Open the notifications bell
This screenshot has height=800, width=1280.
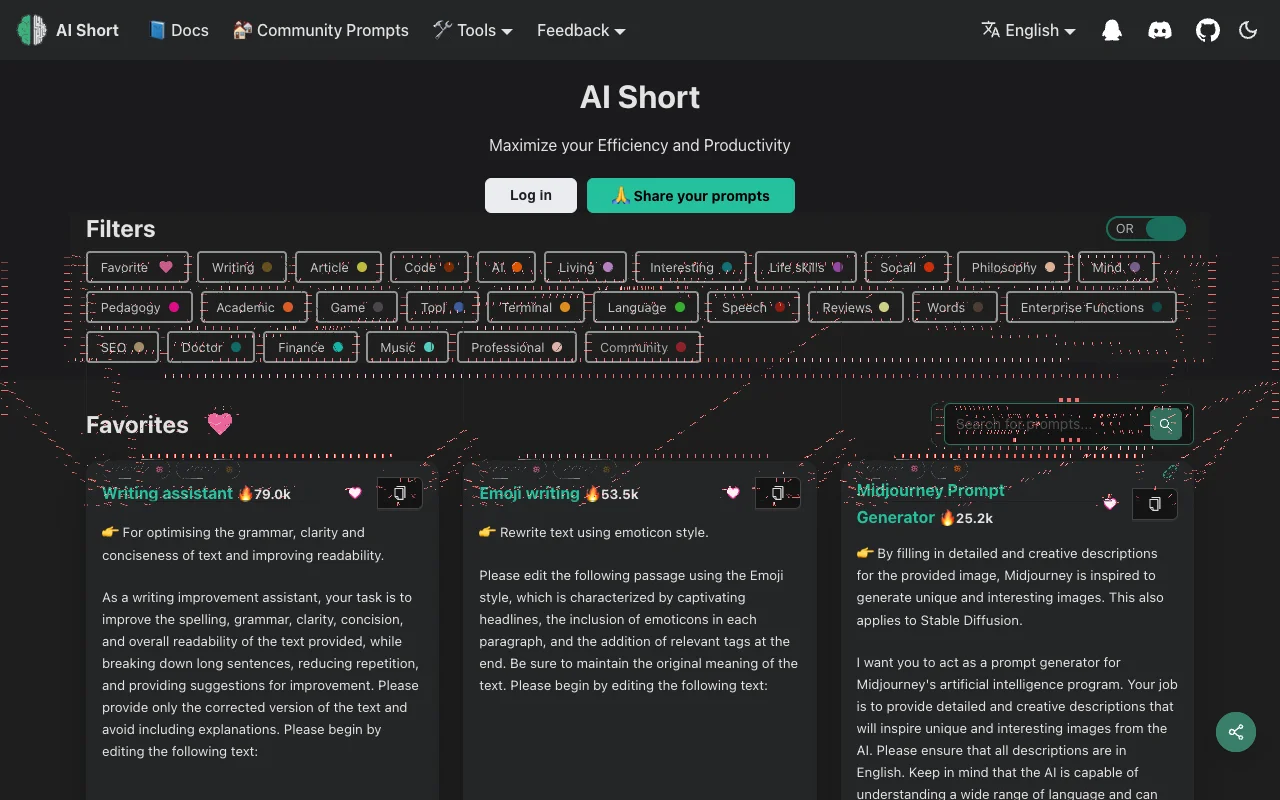[1111, 30]
